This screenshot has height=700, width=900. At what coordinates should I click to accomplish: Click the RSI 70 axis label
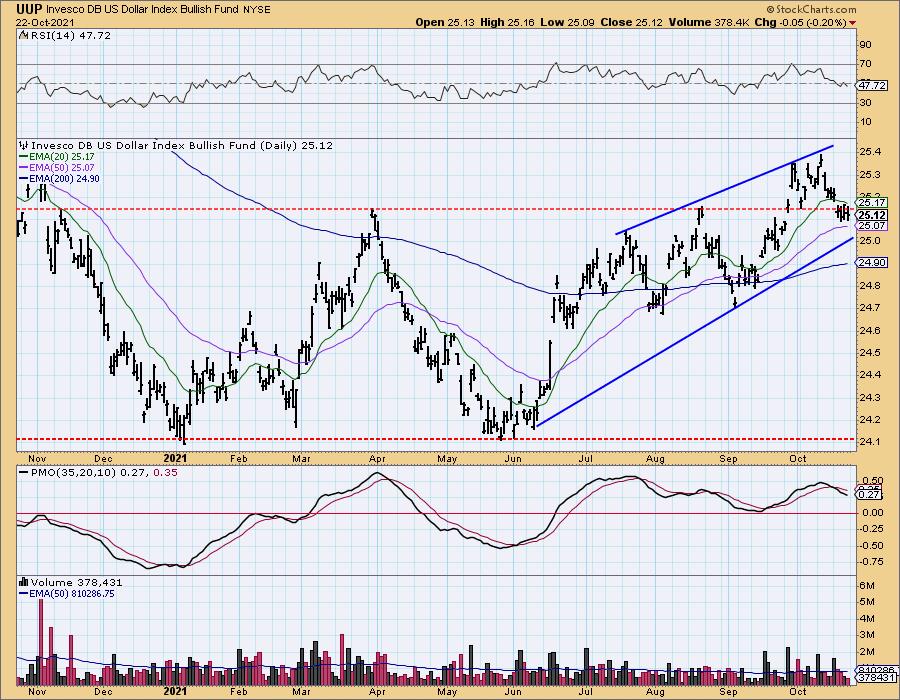click(866, 64)
